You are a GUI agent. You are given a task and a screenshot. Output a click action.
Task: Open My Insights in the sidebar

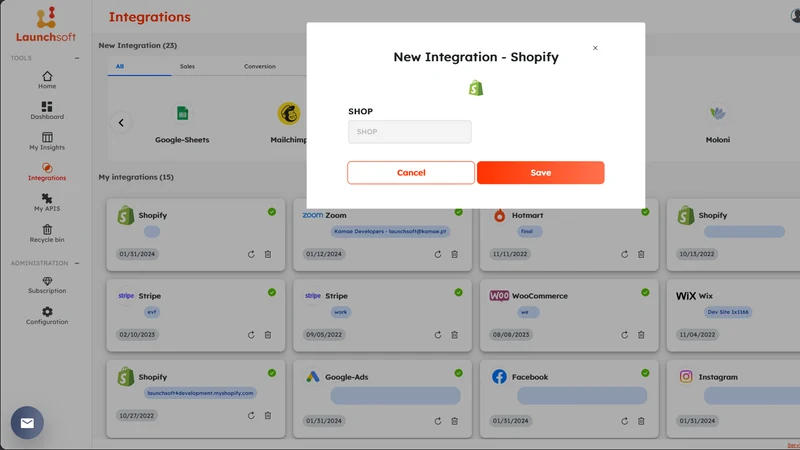tap(47, 141)
